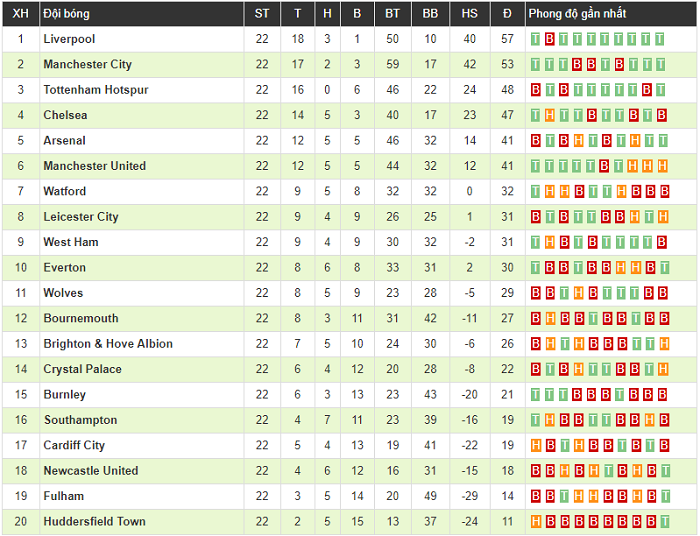Click Everton's last green T form badge
This screenshot has width=700, height=536.
662,268
